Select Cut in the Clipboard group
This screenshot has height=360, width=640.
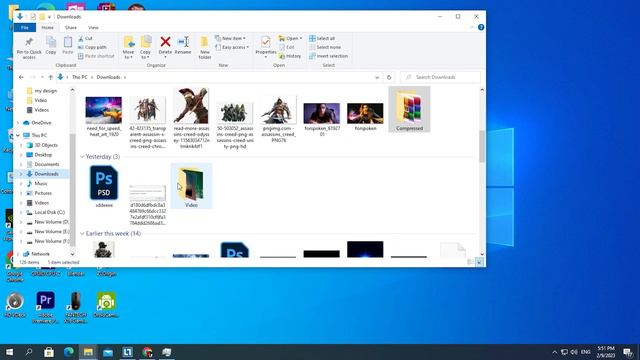(x=85, y=38)
